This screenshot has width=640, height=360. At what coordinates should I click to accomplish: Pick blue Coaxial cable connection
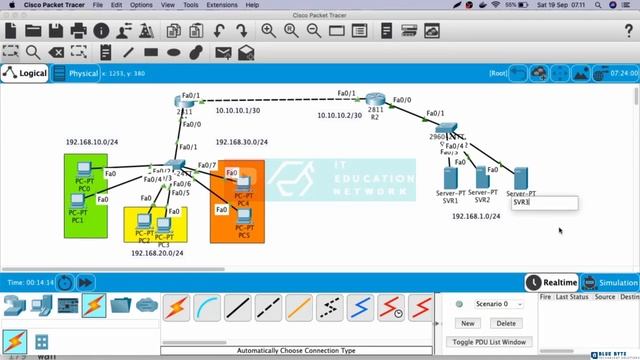coord(360,308)
